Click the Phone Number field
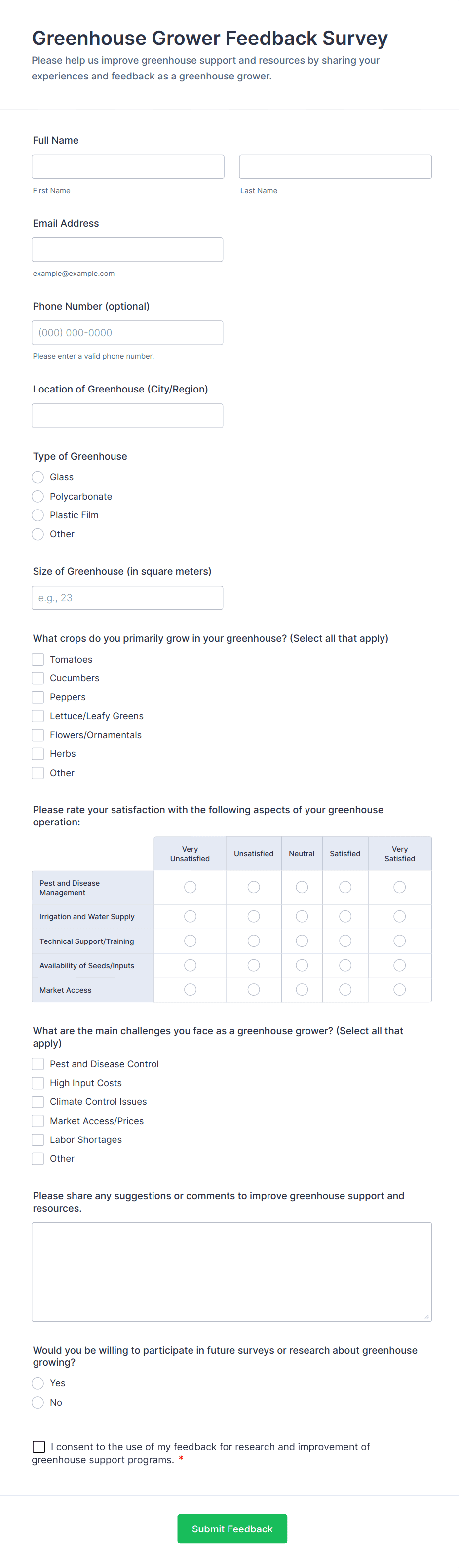459x1568 pixels. tap(127, 333)
